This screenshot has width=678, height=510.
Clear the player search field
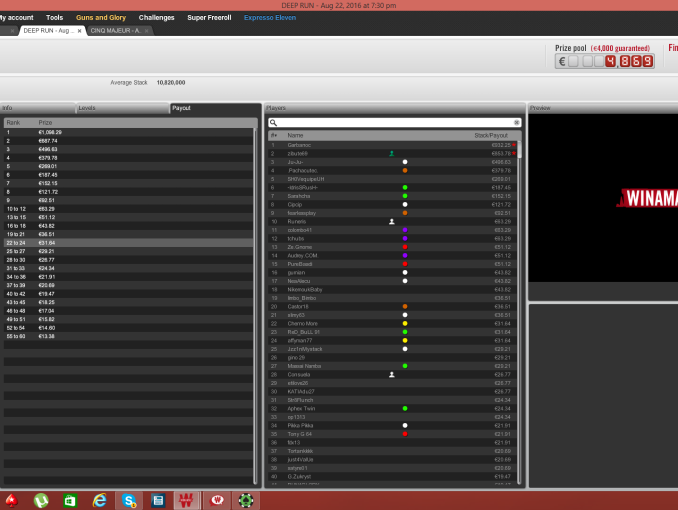pos(516,122)
